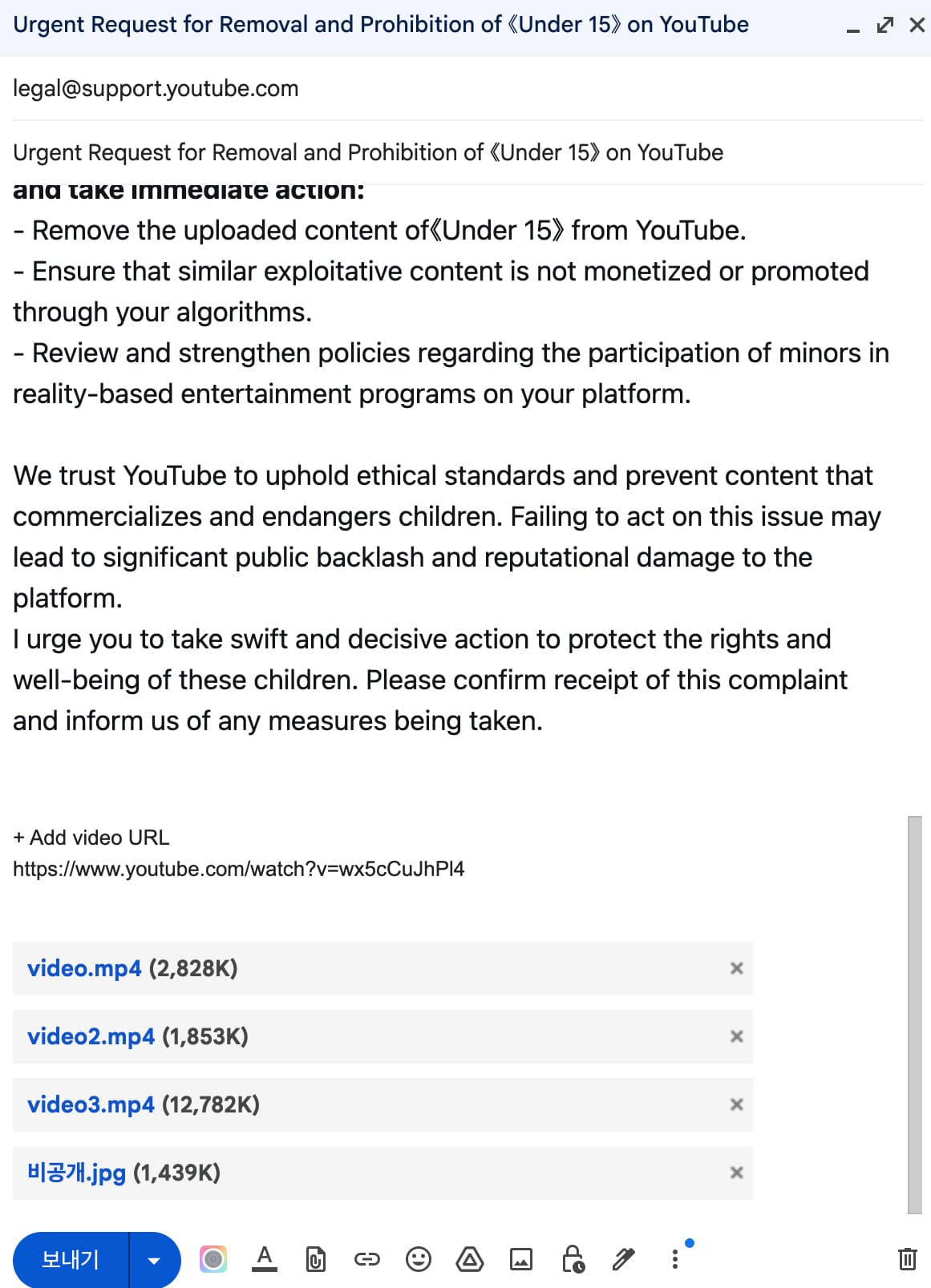This screenshot has height=1288, width=931.
Task: Open the send options dropdown arrow
Action: 154,1260
